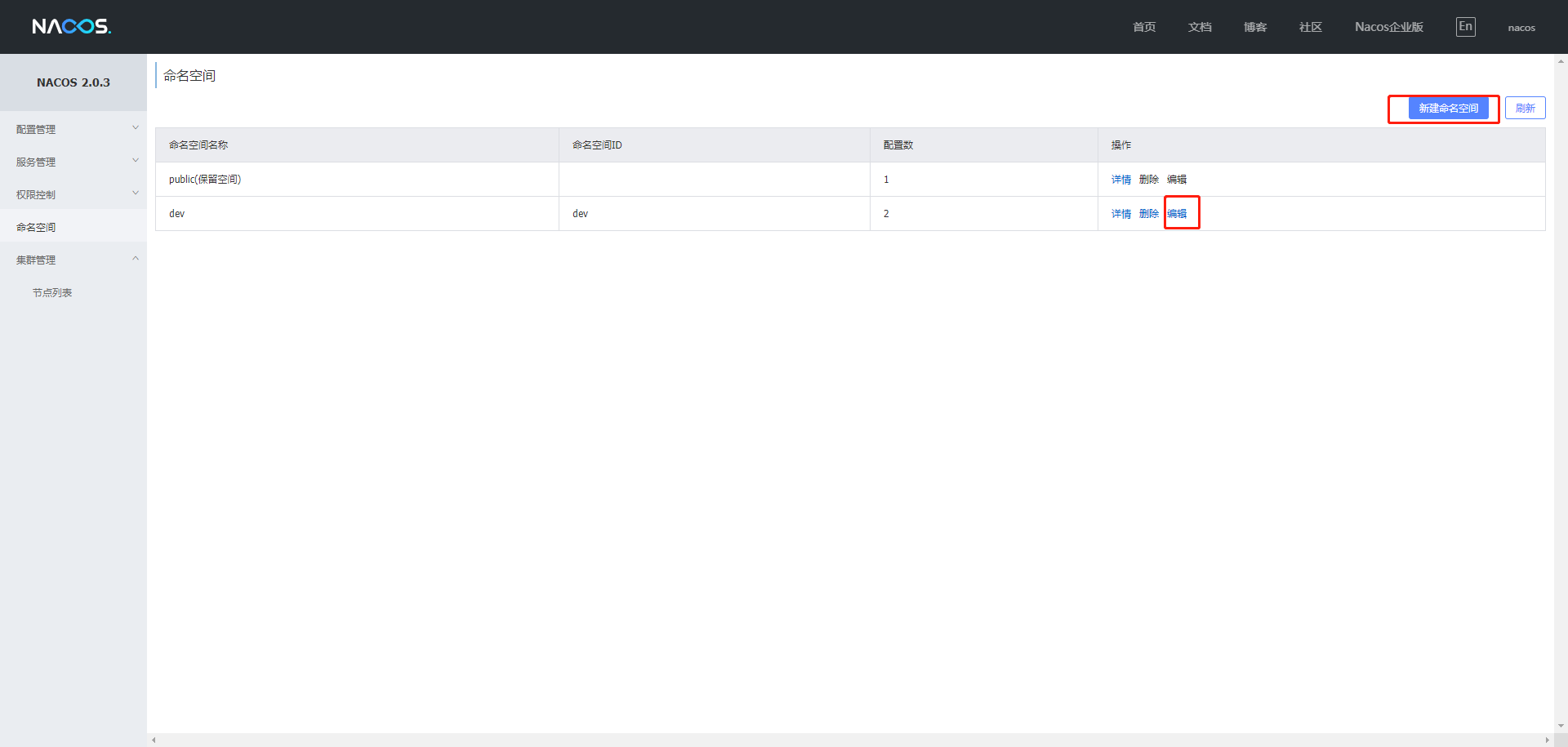Viewport: 1568px width, 747px height.
Task: Click 编辑 for public namespace
Action: pos(1177,180)
